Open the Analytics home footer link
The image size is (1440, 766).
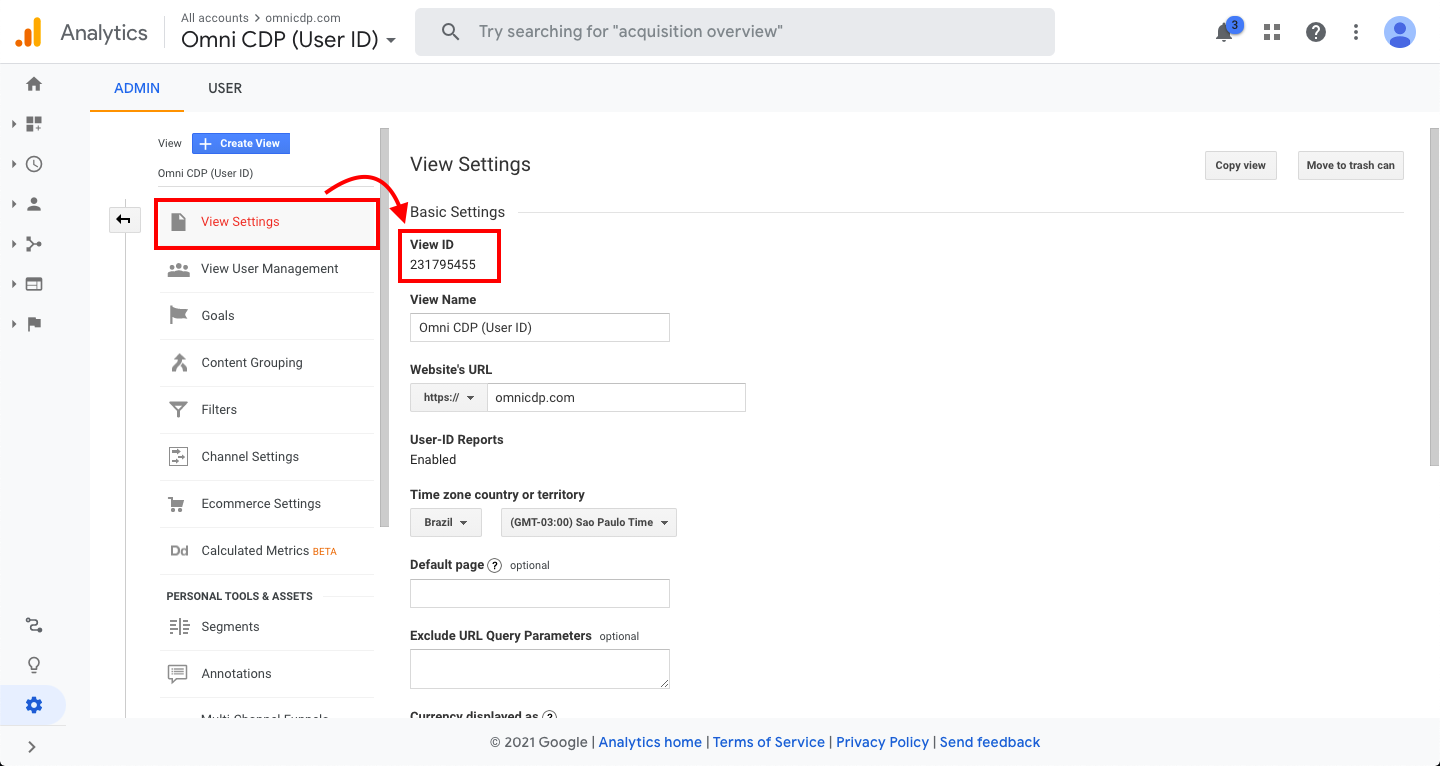(x=650, y=742)
